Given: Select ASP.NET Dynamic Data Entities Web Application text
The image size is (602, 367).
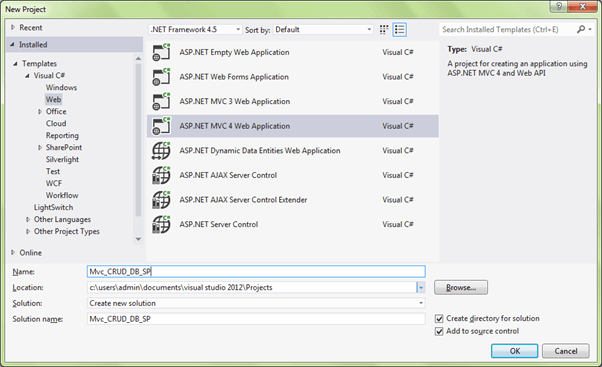Looking at the screenshot, I should 260,150.
